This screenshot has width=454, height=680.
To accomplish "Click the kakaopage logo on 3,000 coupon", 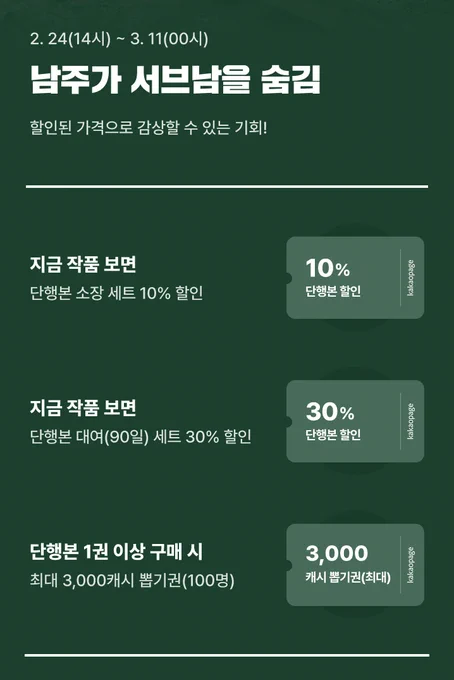I will pyautogui.click(x=410, y=565).
